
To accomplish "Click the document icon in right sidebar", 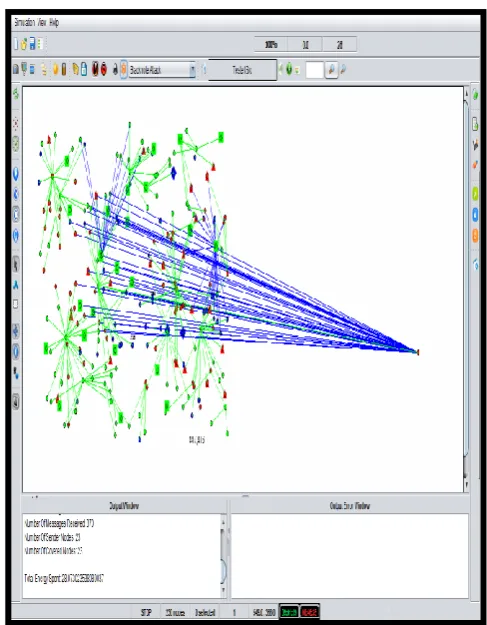I will pyautogui.click(x=475, y=124).
